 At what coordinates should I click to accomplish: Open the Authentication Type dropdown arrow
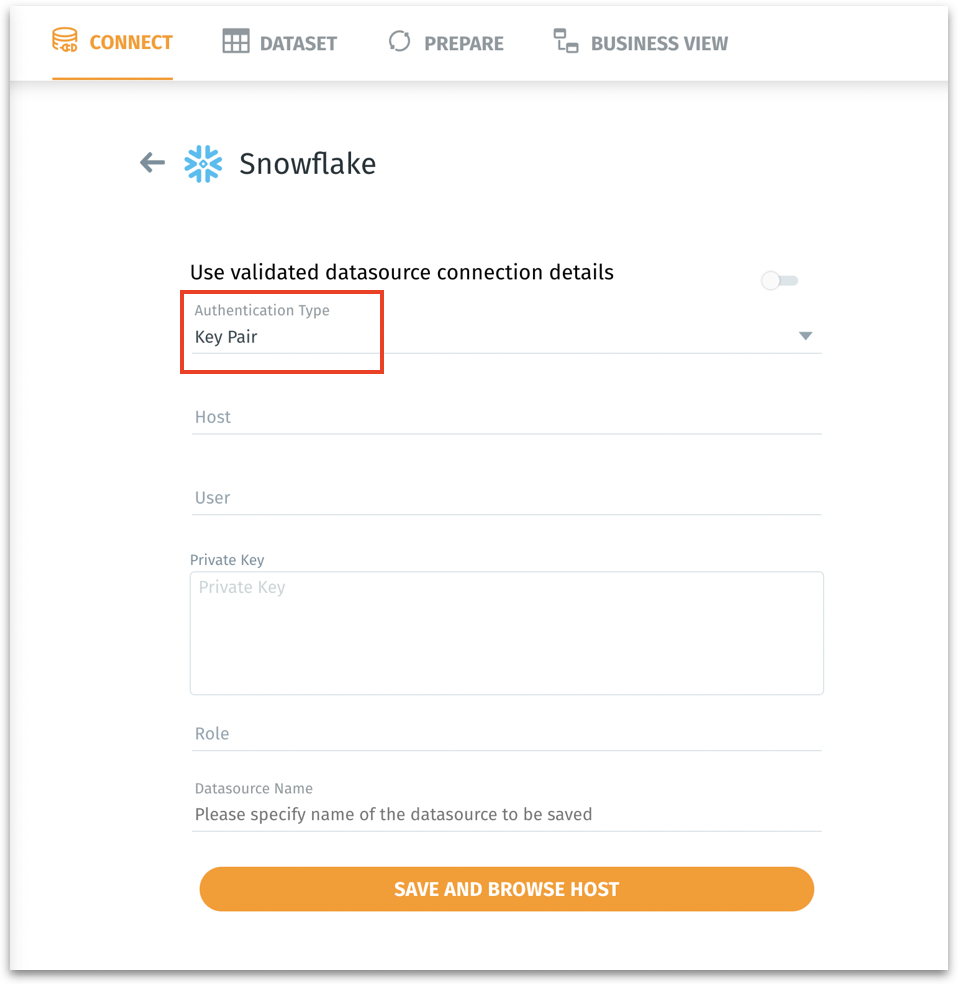tap(805, 337)
